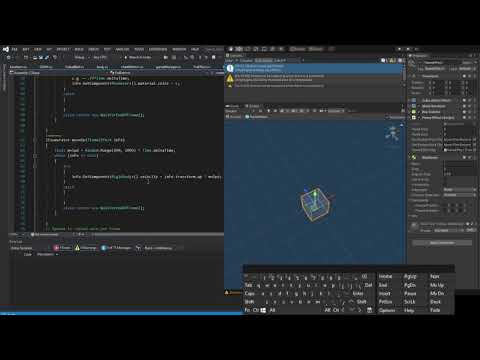480x360 pixels.
Task: Select the Unity Move tool
Action: click(x=239, y=49)
